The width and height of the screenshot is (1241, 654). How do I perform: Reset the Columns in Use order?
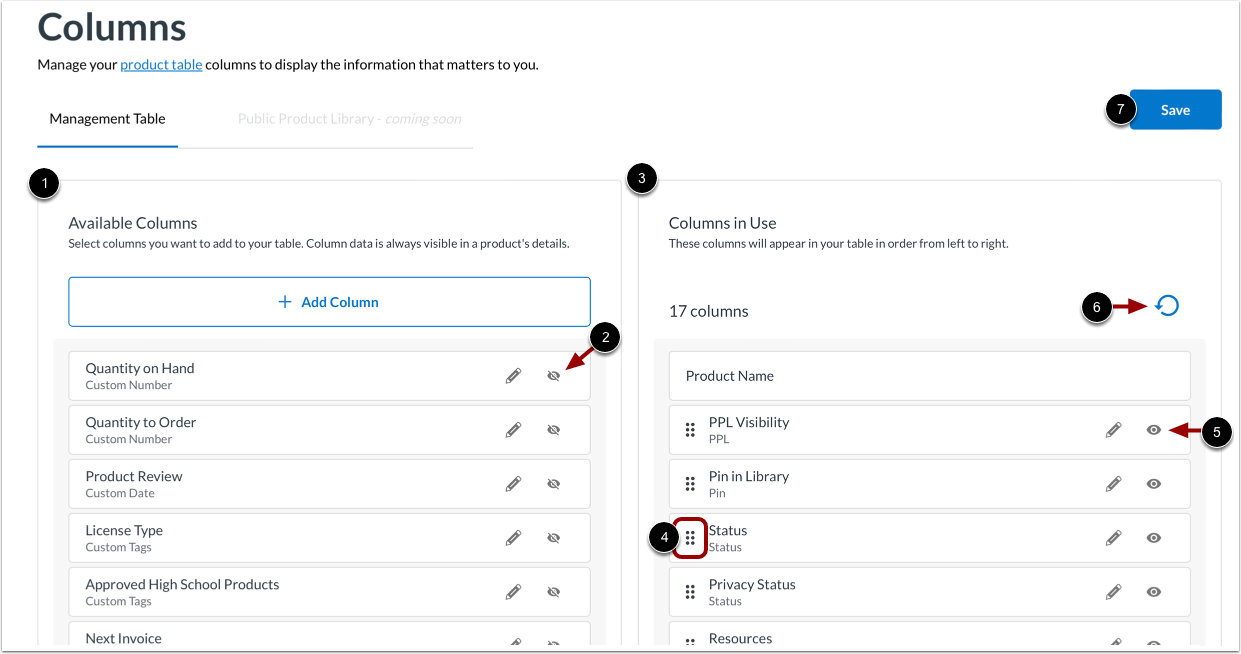(x=1167, y=305)
